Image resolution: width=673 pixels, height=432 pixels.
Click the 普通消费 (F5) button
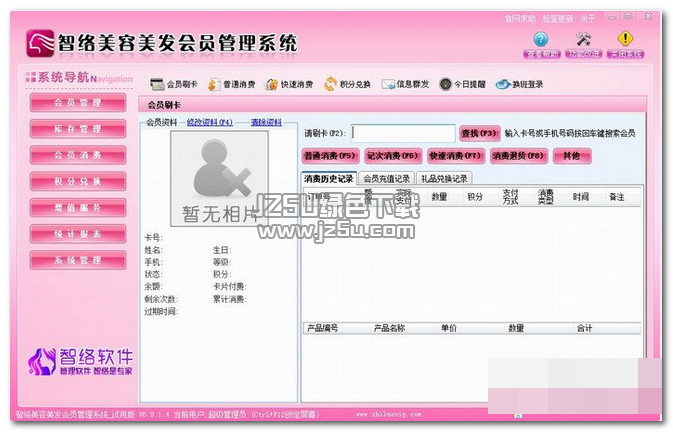click(330, 156)
